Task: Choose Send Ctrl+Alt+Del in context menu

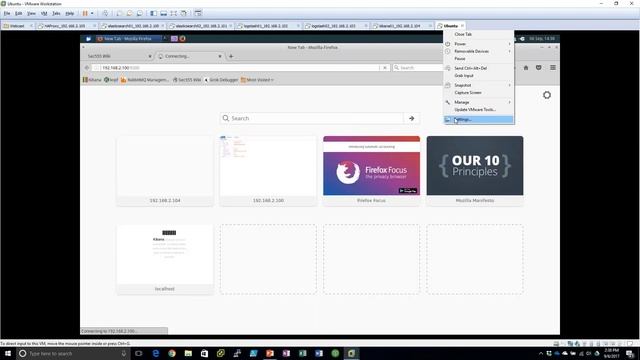Action: pos(478,68)
